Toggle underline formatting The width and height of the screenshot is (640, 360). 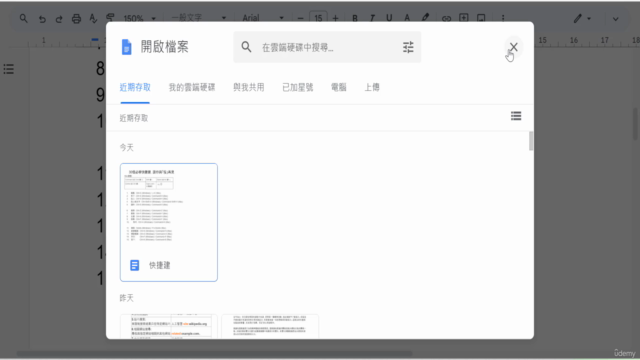point(389,18)
